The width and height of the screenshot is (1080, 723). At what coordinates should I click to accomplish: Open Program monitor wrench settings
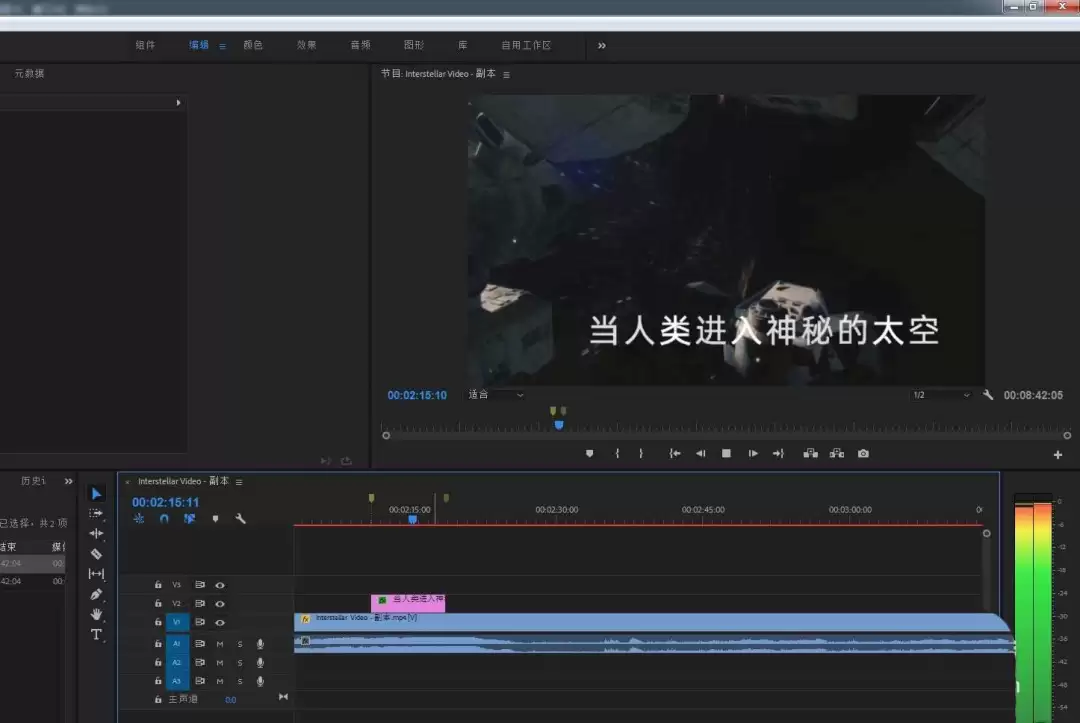(x=988, y=395)
